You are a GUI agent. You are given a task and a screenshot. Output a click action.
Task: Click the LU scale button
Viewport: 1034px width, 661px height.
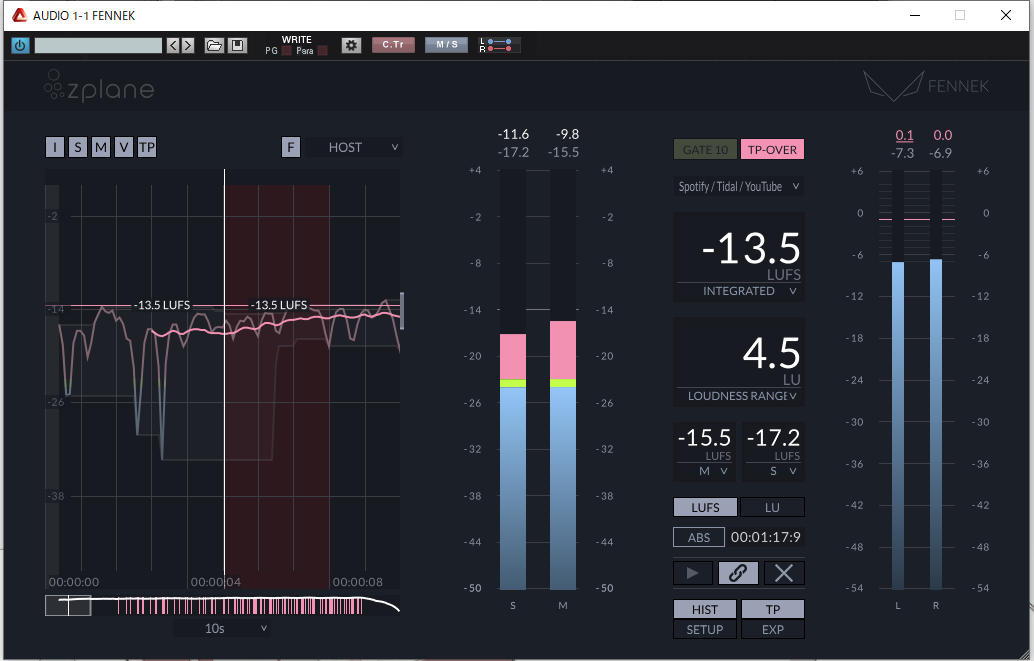772,507
